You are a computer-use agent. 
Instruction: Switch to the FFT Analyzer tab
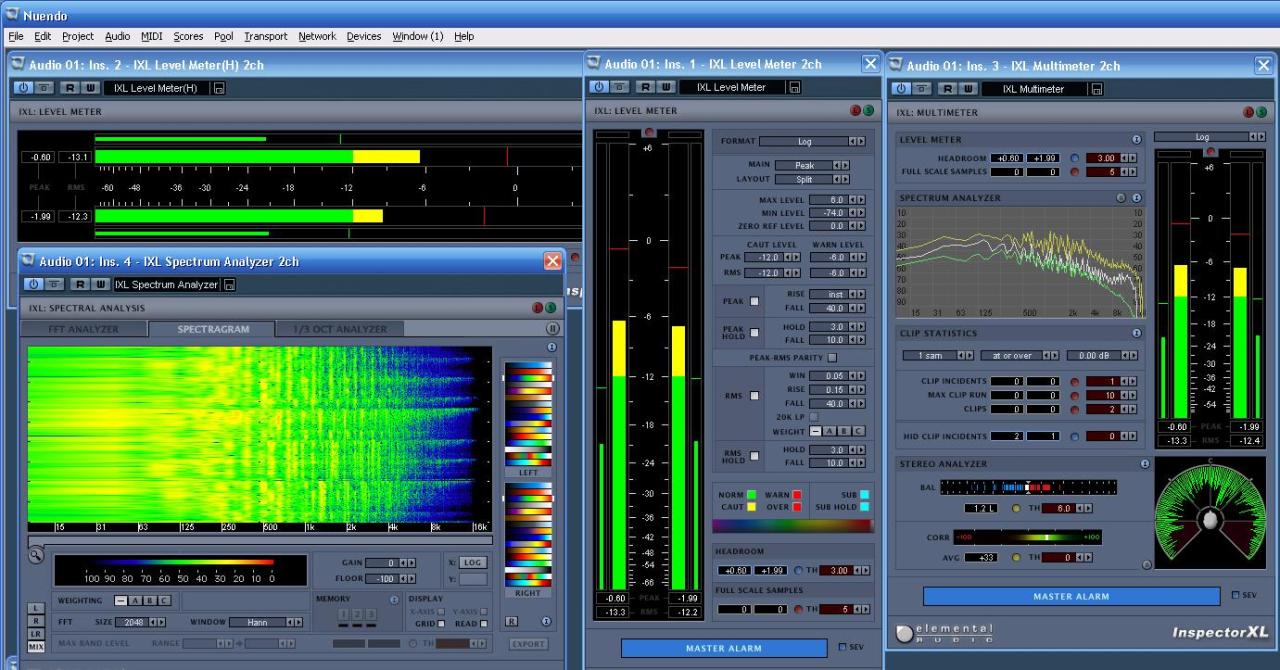click(84, 329)
